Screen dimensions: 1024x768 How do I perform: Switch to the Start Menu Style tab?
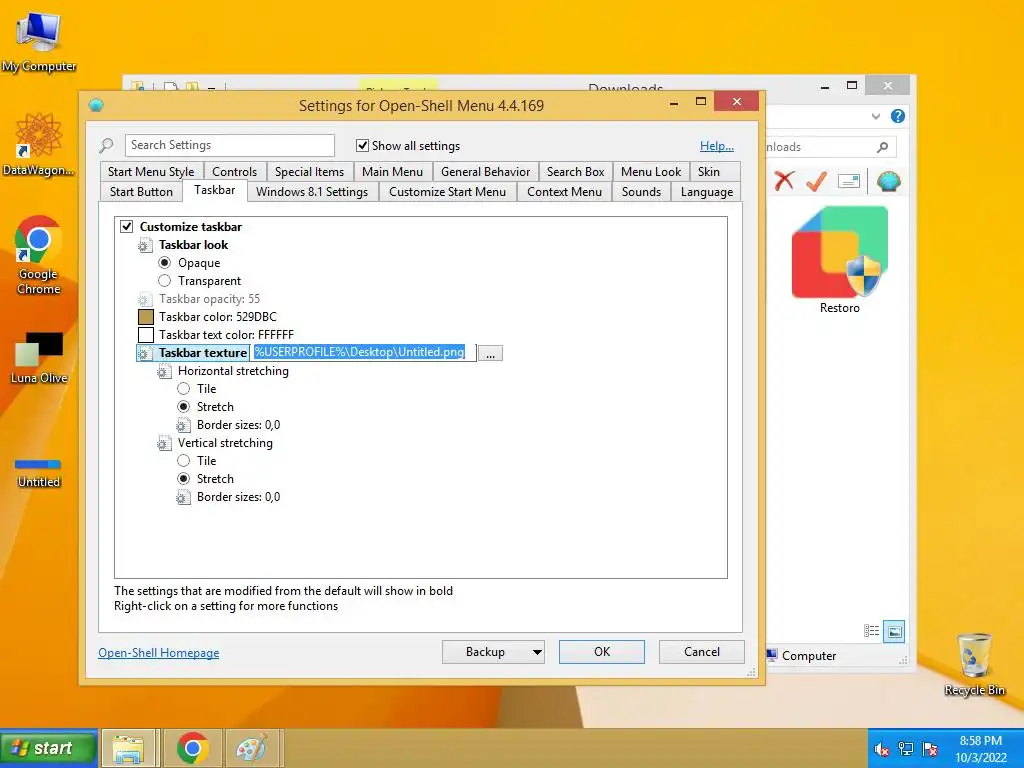click(x=151, y=172)
